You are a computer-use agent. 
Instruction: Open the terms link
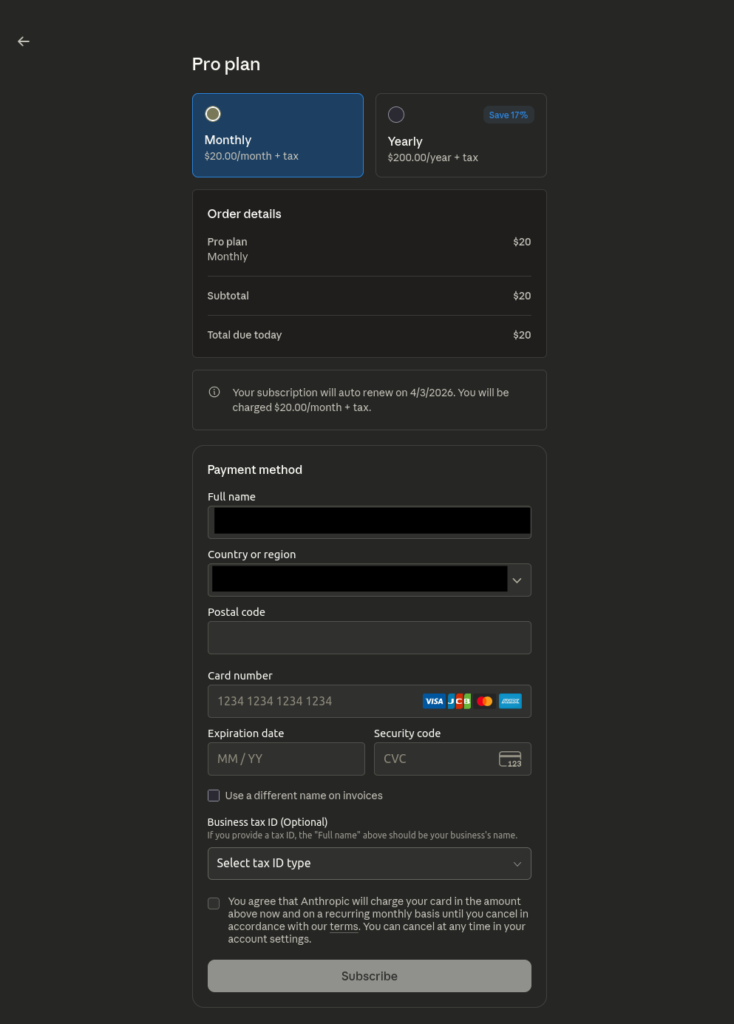[x=344, y=927]
